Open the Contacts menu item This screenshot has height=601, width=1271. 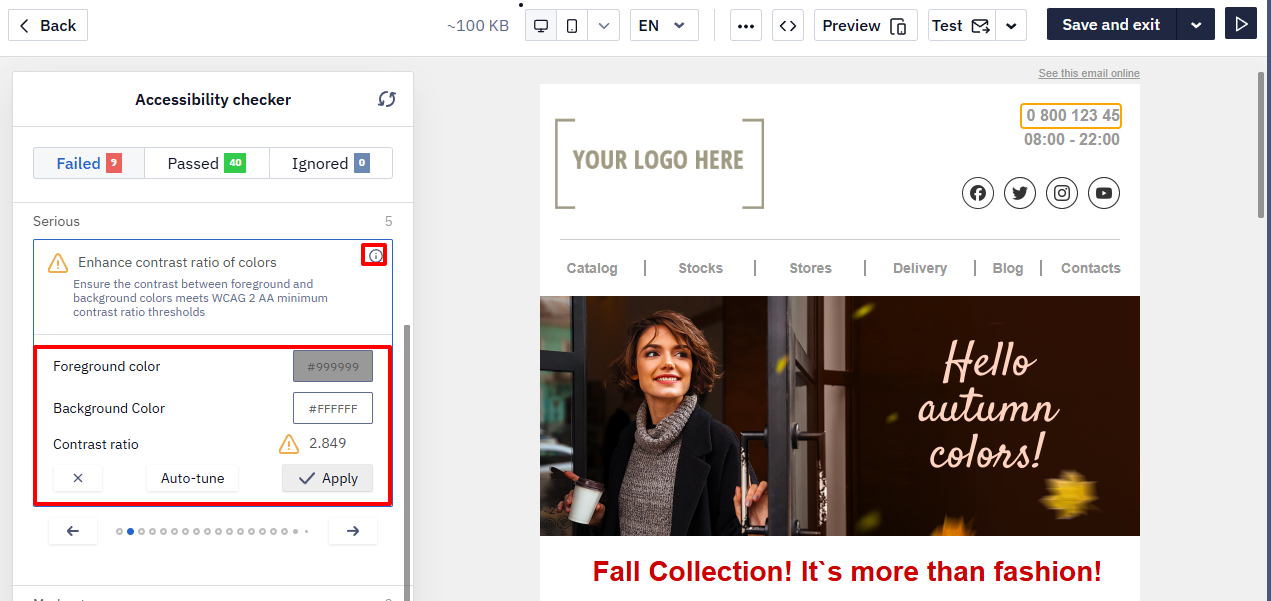click(1091, 268)
